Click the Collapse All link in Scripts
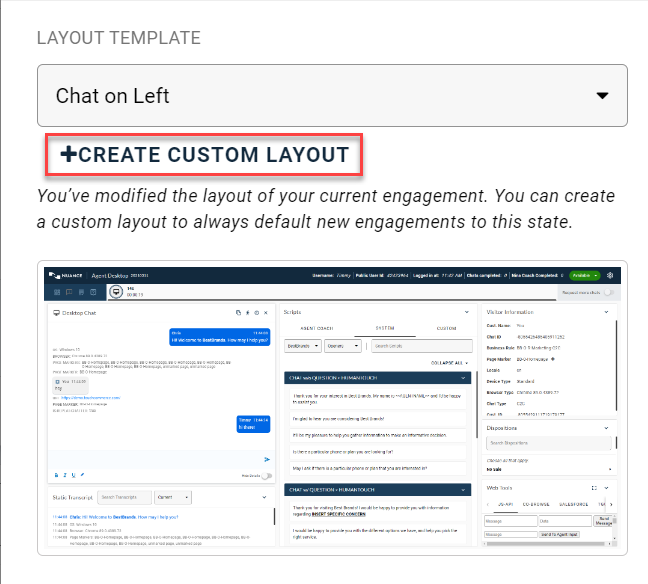Viewport: 648px width, 584px height. [x=449, y=362]
